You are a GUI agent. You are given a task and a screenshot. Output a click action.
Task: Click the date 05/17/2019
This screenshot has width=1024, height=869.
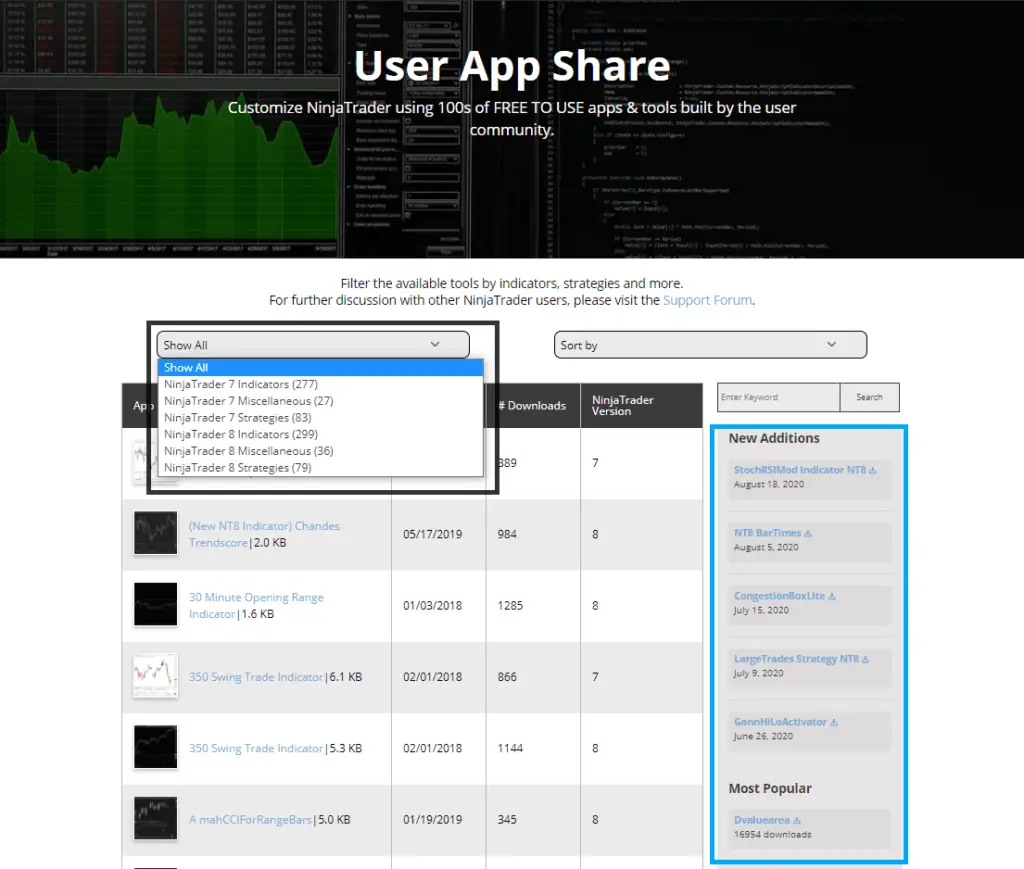[432, 534]
